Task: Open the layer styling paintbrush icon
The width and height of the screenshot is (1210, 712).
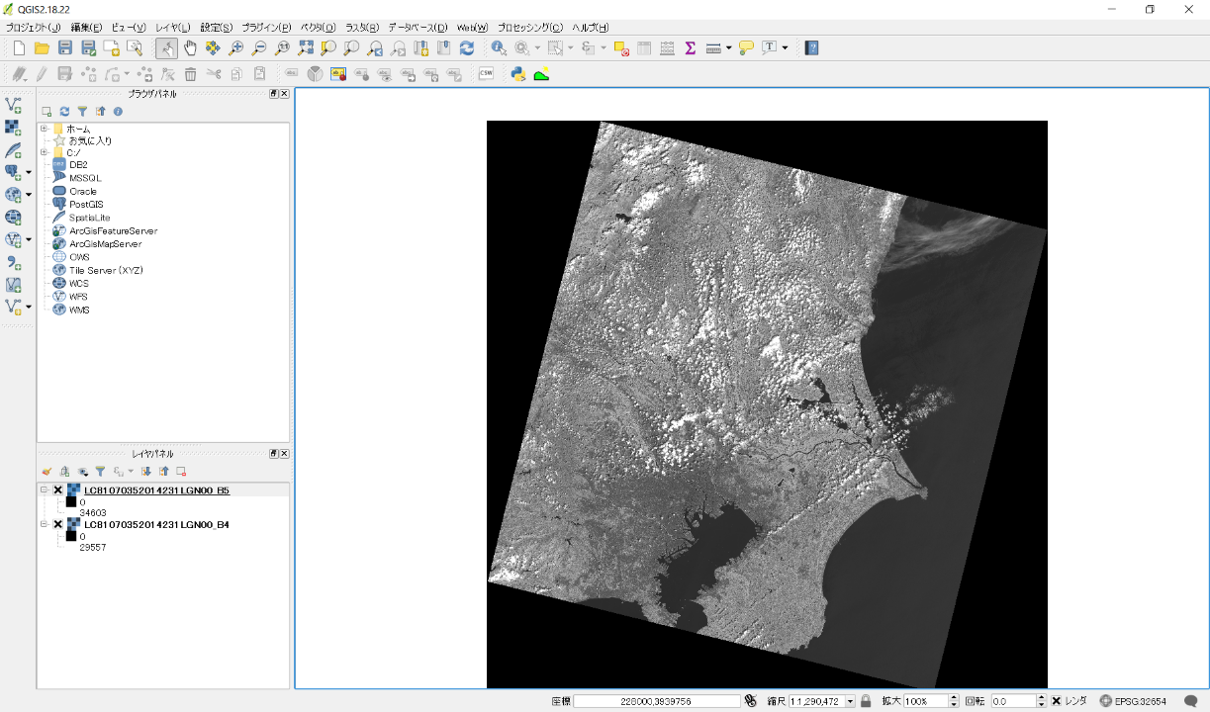Action: (x=46, y=471)
